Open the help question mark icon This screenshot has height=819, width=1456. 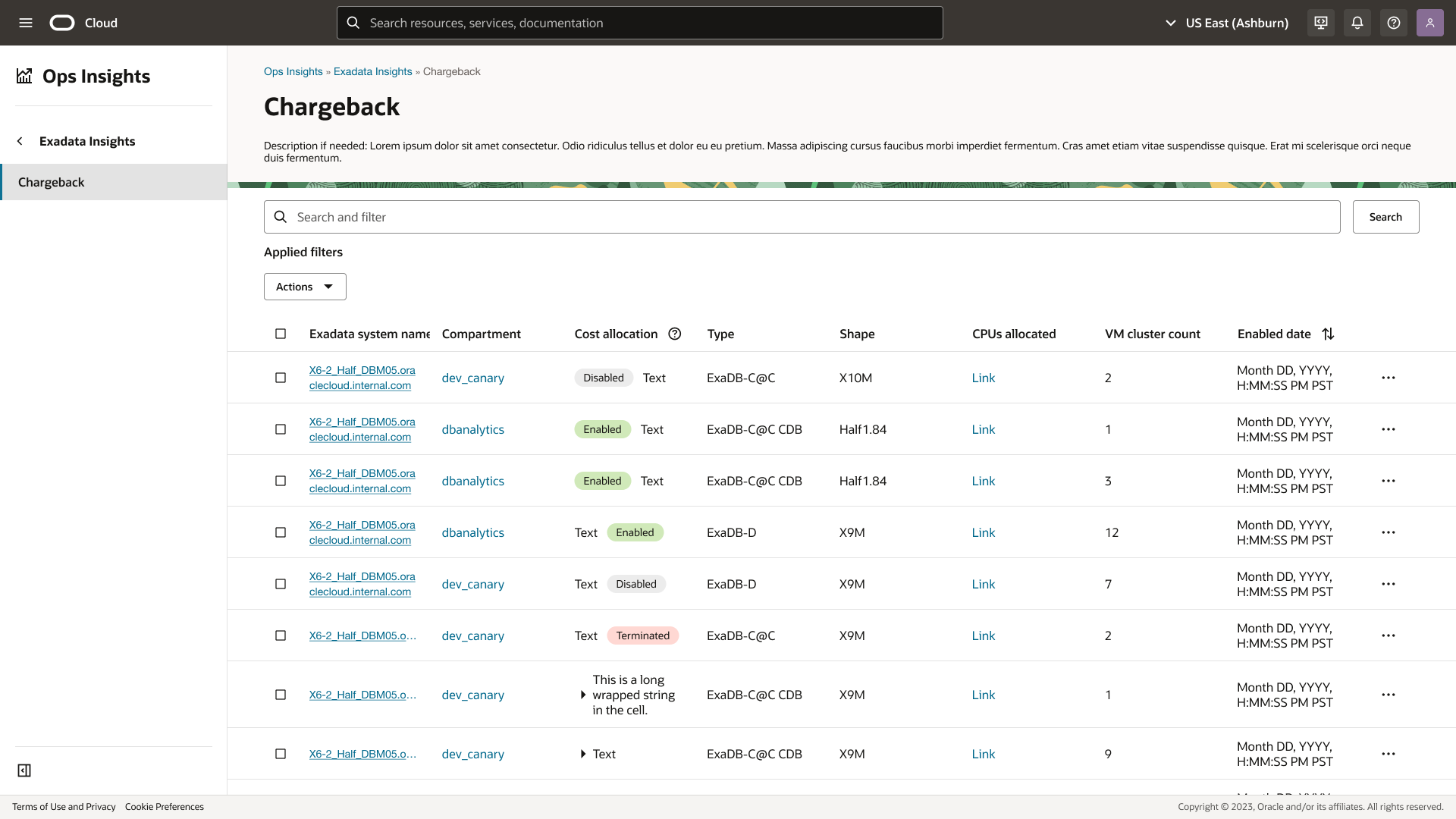[1394, 23]
